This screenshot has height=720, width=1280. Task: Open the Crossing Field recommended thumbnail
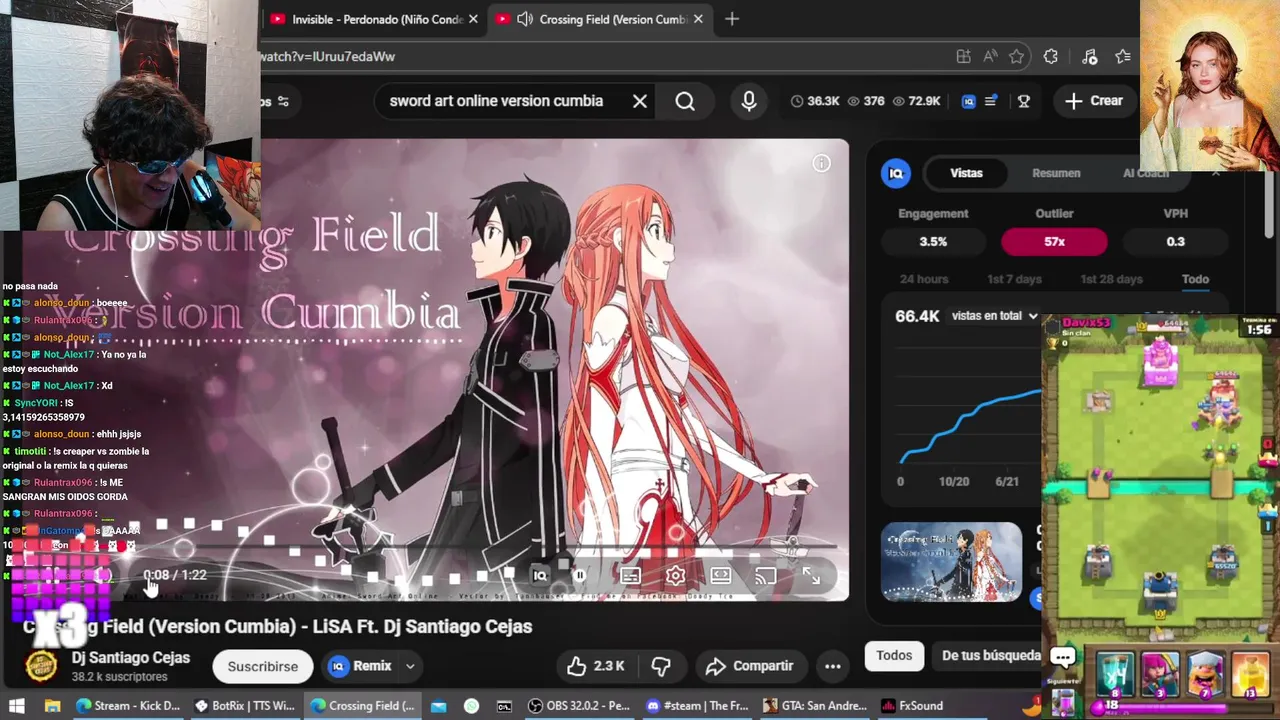click(951, 562)
